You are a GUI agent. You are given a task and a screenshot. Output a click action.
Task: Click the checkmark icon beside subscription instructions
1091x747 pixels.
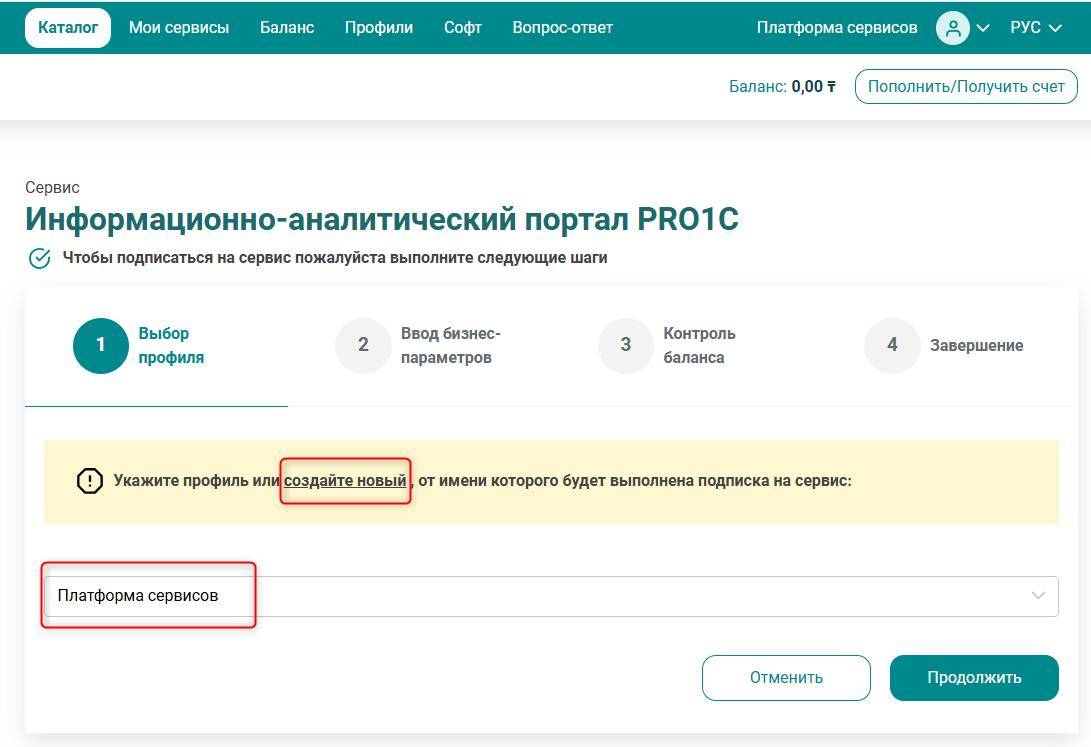click(x=40, y=258)
